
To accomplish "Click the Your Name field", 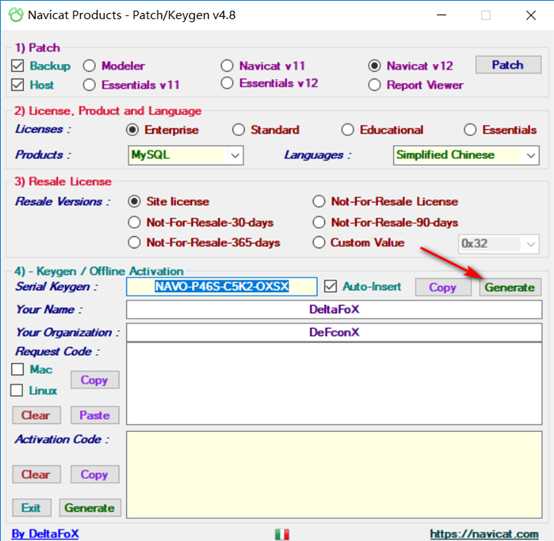I will click(x=334, y=310).
